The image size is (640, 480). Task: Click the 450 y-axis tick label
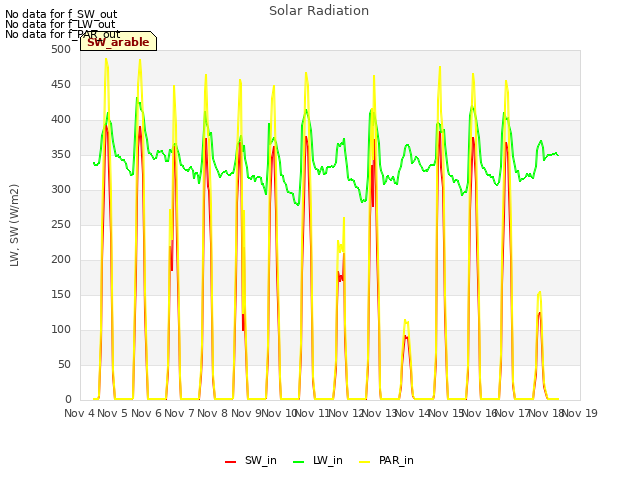pyautogui.click(x=61, y=84)
